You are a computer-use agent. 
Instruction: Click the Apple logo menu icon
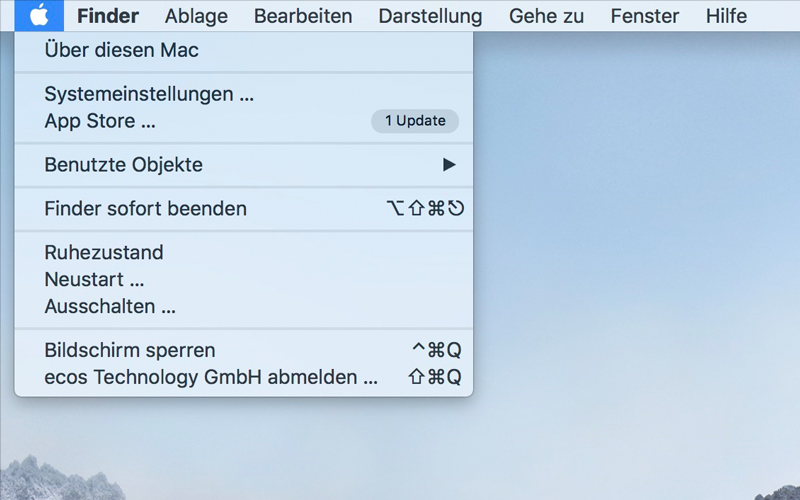coord(39,16)
